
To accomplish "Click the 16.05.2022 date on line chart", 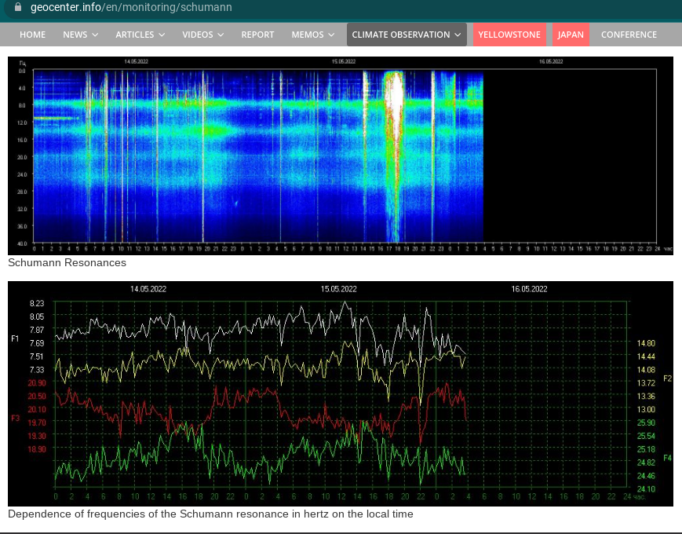I will click(529, 289).
